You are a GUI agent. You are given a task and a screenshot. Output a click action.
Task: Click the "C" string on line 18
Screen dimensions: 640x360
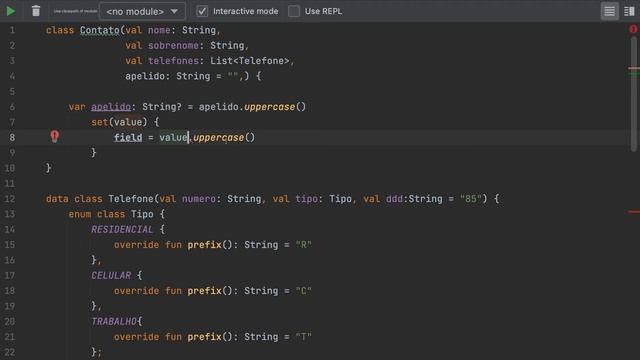(304, 291)
